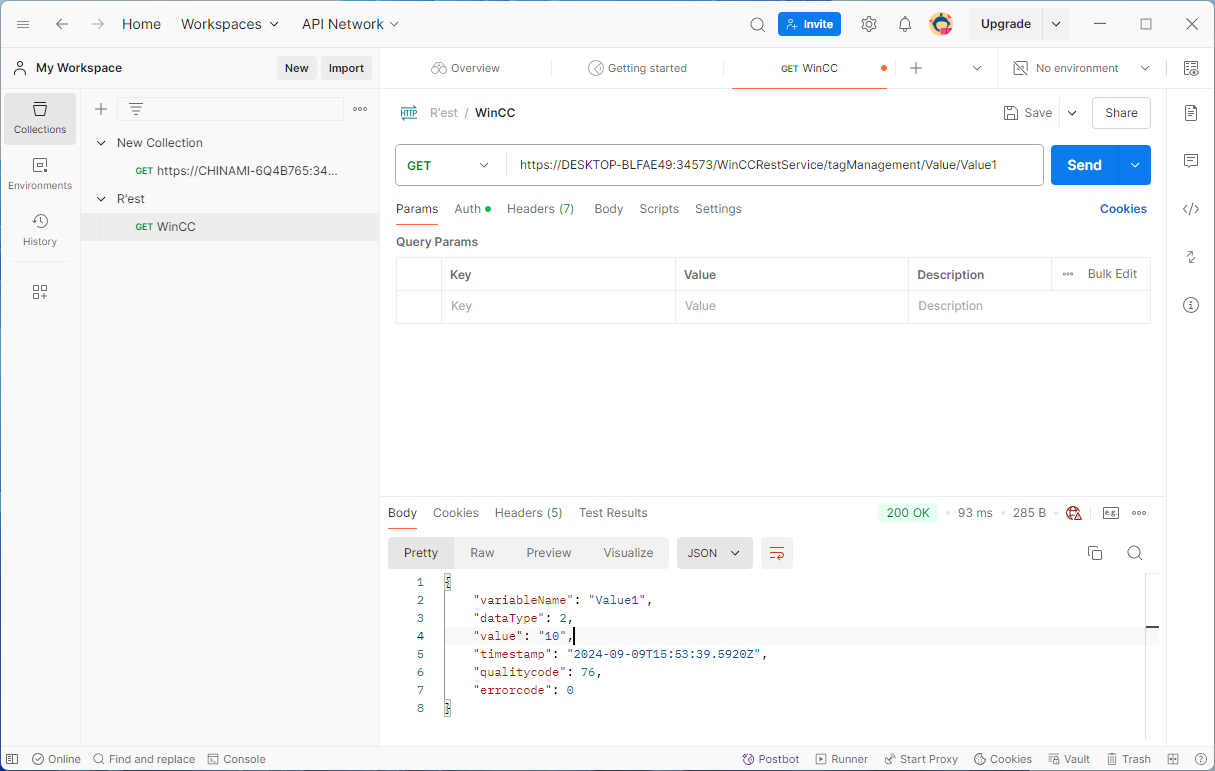
Task: Toggle the sidebar from status bar
Action: pyautogui.click(x=13, y=759)
